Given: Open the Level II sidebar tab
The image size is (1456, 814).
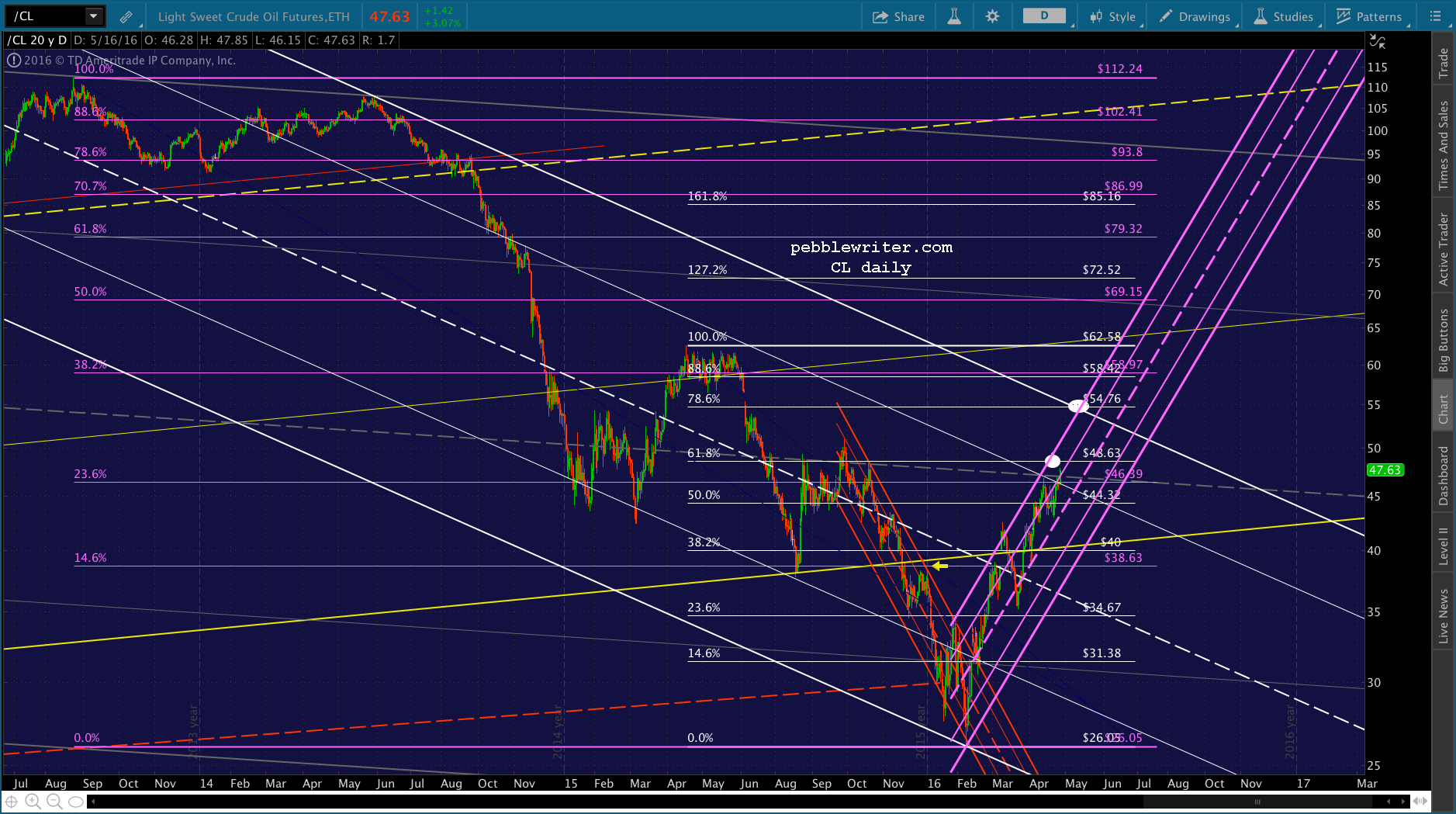Looking at the screenshot, I should point(1444,546).
